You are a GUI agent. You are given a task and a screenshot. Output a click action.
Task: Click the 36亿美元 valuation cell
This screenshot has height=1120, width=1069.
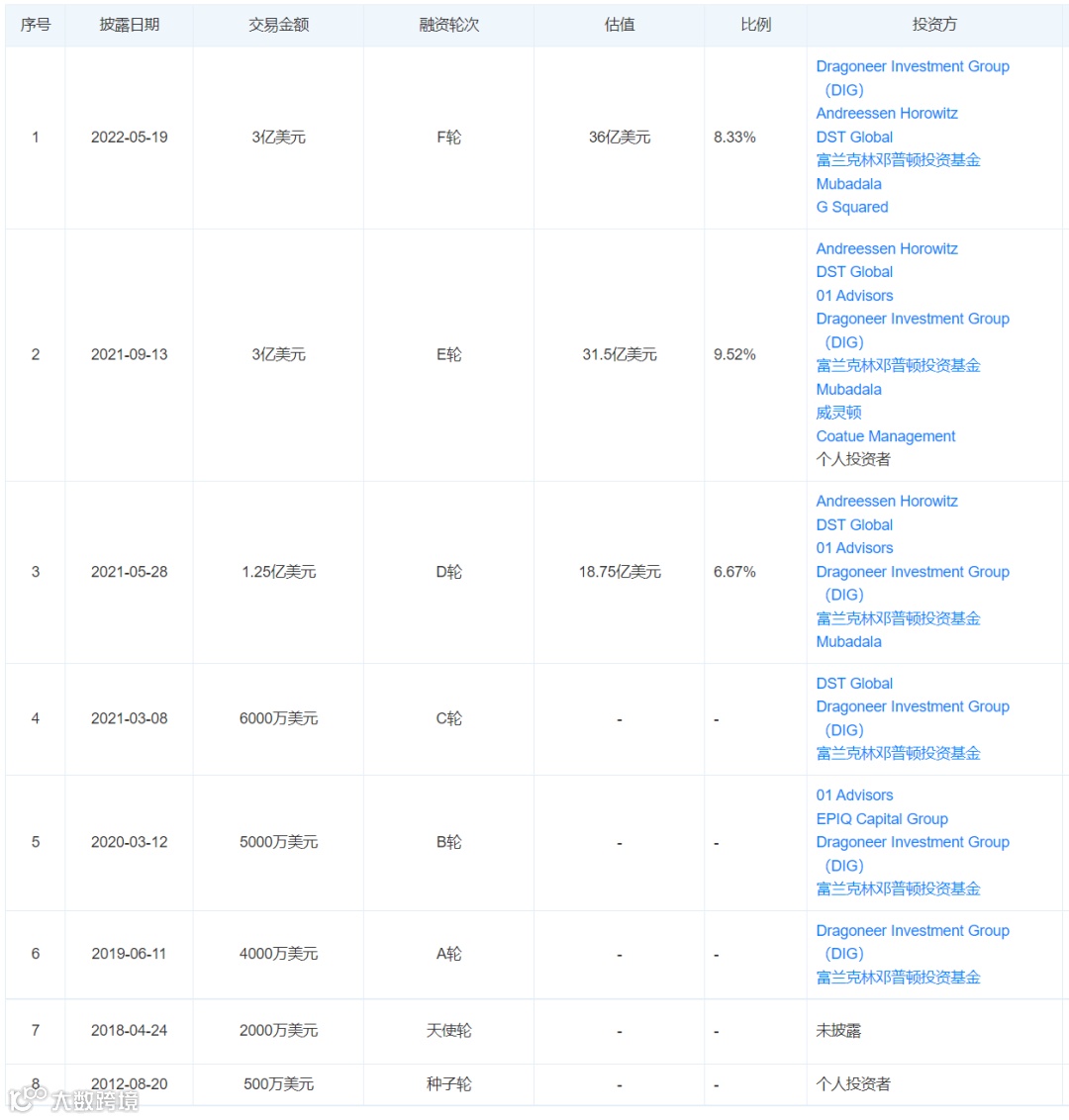pos(620,138)
